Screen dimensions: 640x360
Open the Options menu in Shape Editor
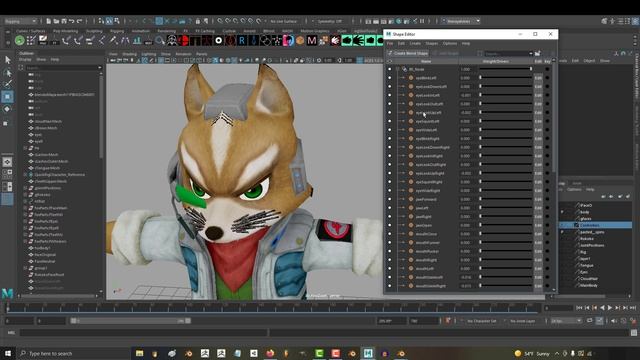[450, 43]
